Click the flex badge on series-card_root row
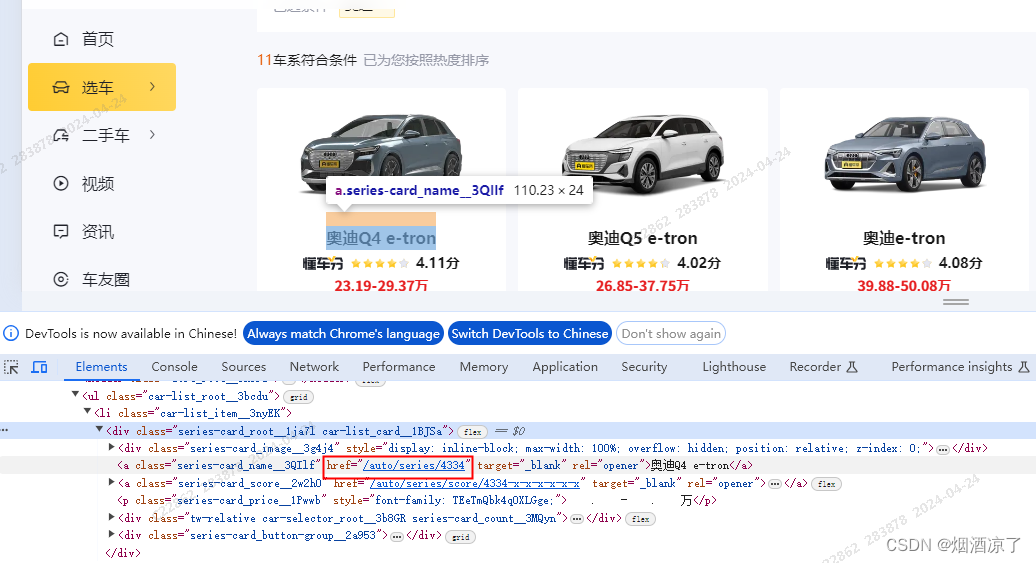The height and width of the screenshot is (563, 1036). 472,432
